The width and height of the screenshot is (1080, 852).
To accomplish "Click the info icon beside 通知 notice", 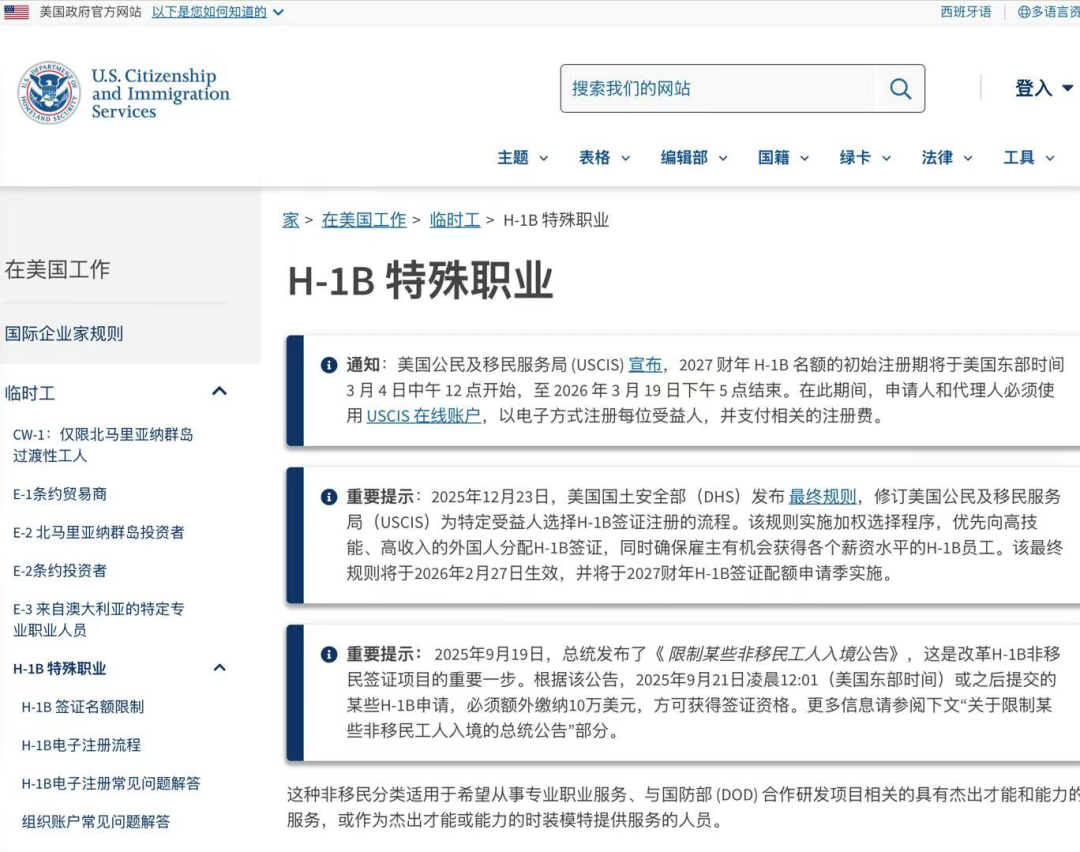I will [329, 365].
